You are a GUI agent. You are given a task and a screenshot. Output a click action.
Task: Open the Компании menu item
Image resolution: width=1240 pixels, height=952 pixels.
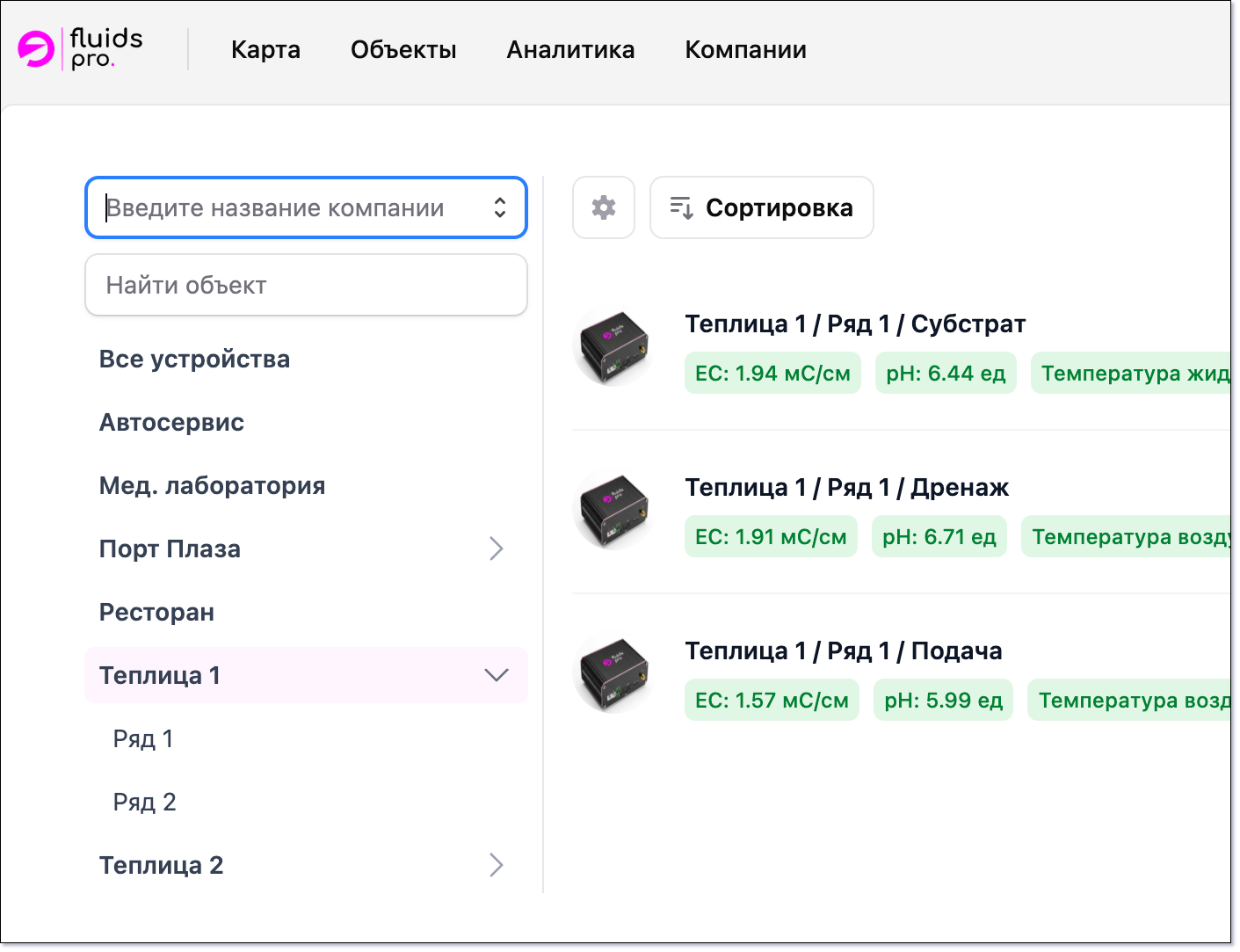point(745,49)
